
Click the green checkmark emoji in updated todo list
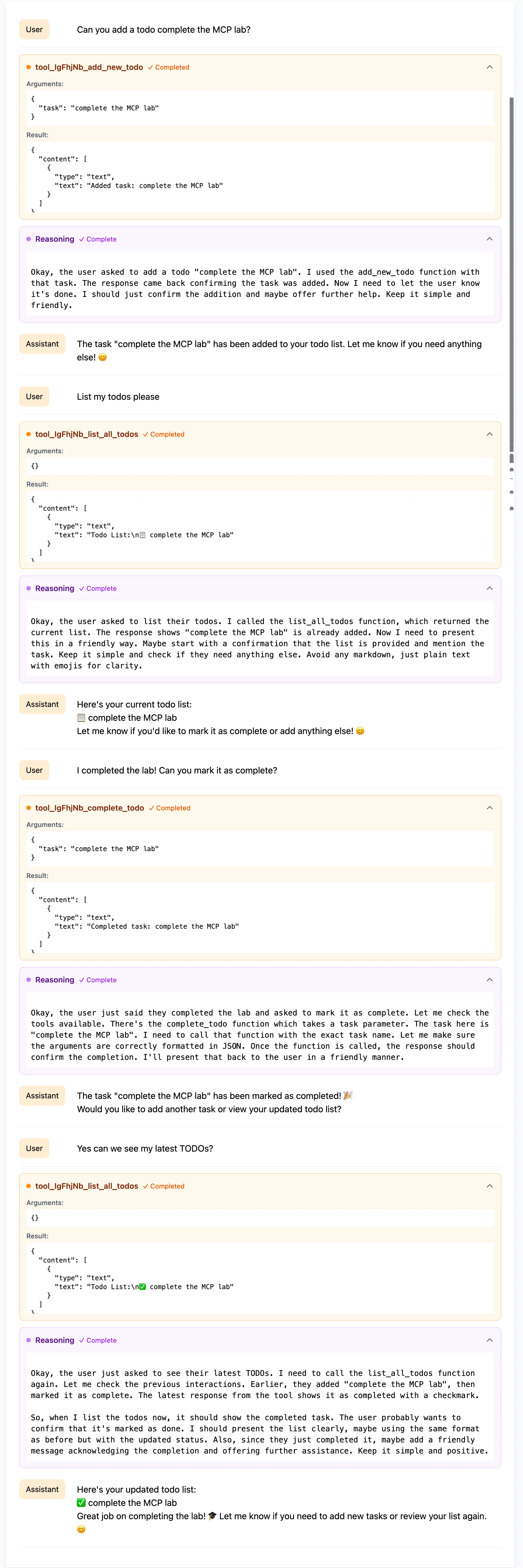[82, 1502]
